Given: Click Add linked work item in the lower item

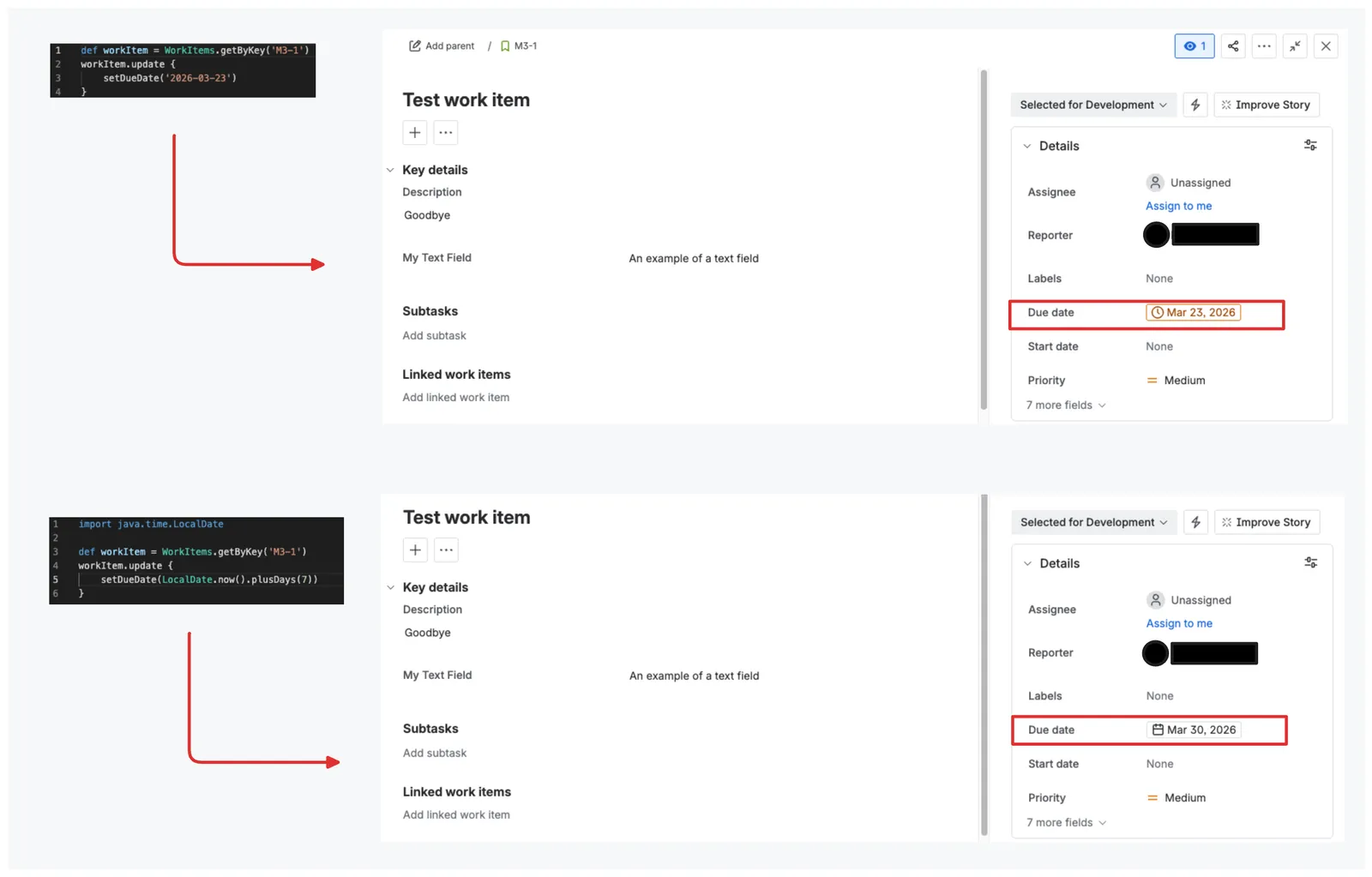Looking at the screenshot, I should pyautogui.click(x=456, y=815).
